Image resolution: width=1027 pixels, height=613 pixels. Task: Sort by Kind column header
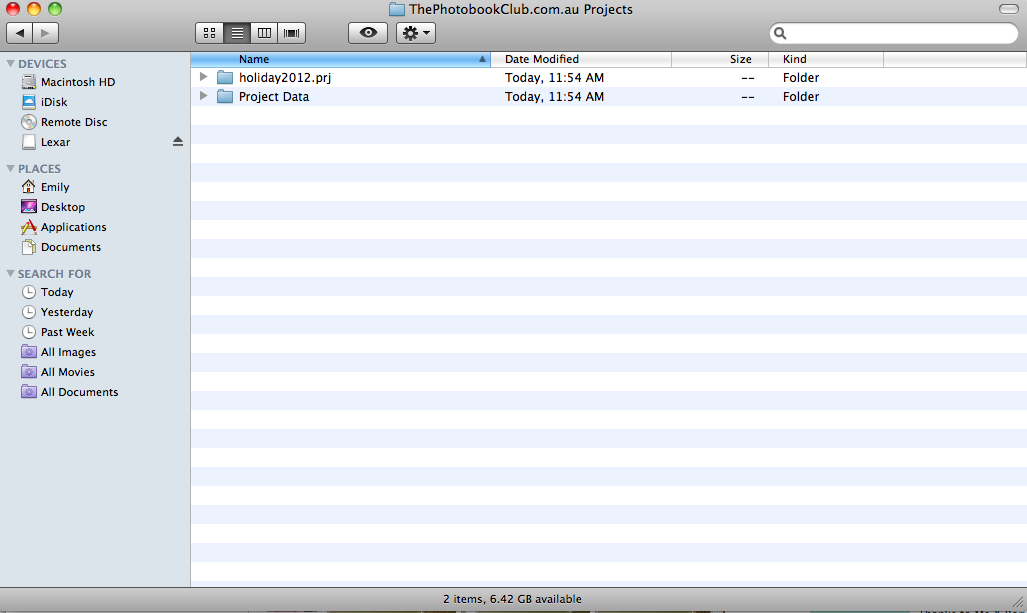826,59
